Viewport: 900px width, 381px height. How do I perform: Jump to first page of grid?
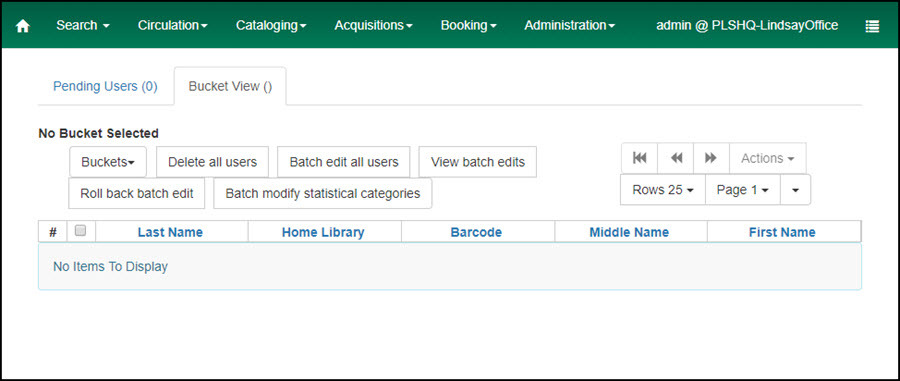pyautogui.click(x=639, y=158)
